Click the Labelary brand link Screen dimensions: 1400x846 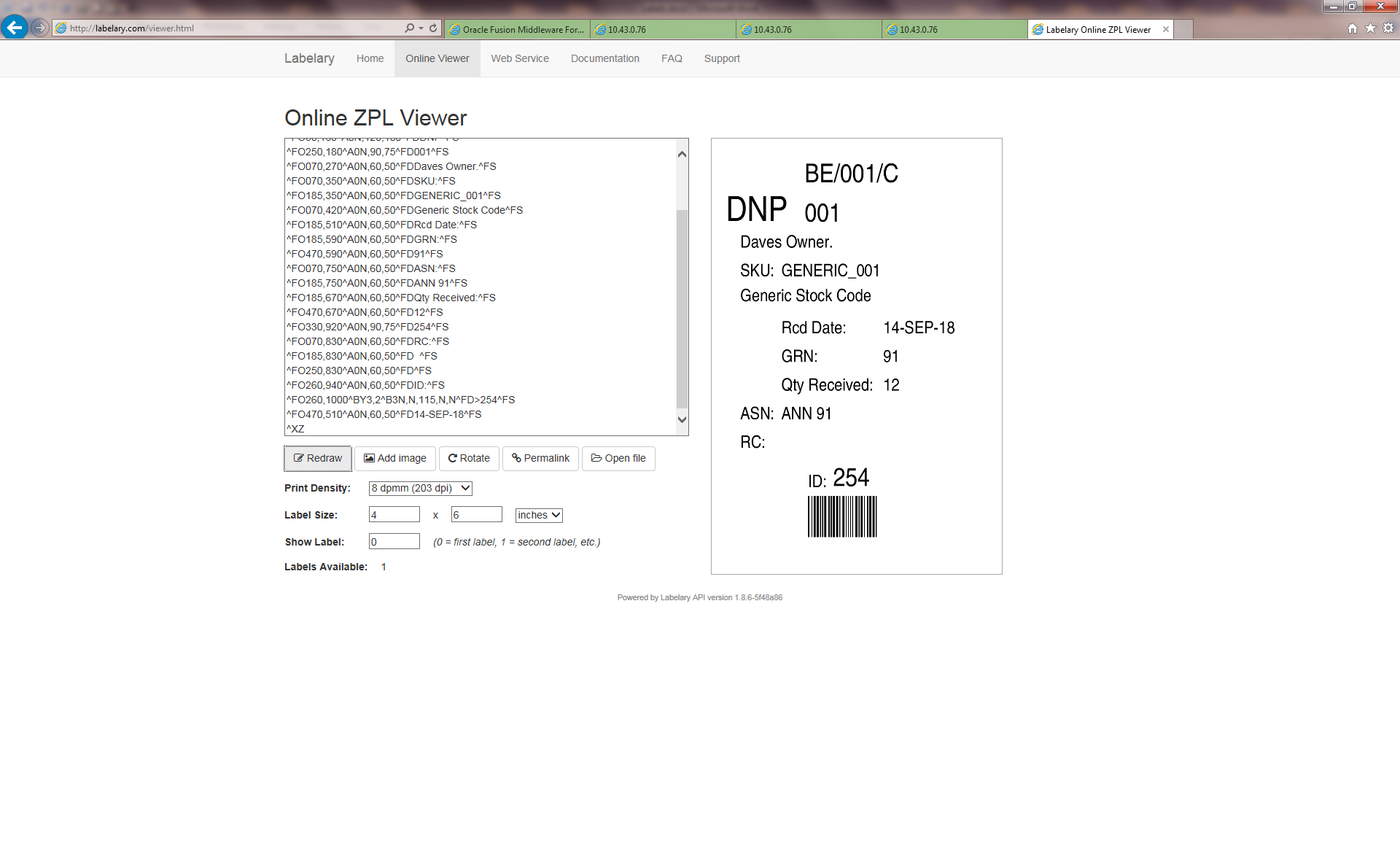tap(309, 58)
